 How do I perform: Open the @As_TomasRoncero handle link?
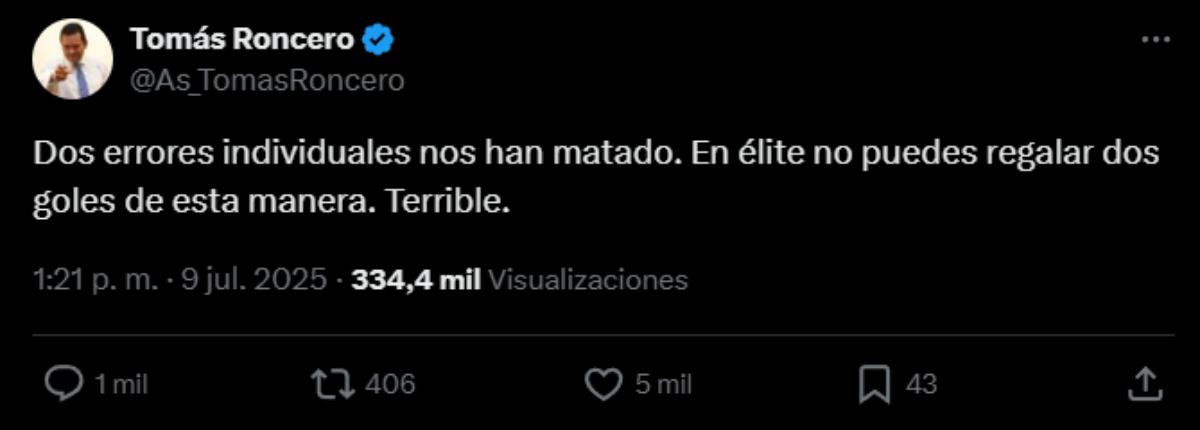[x=266, y=81]
